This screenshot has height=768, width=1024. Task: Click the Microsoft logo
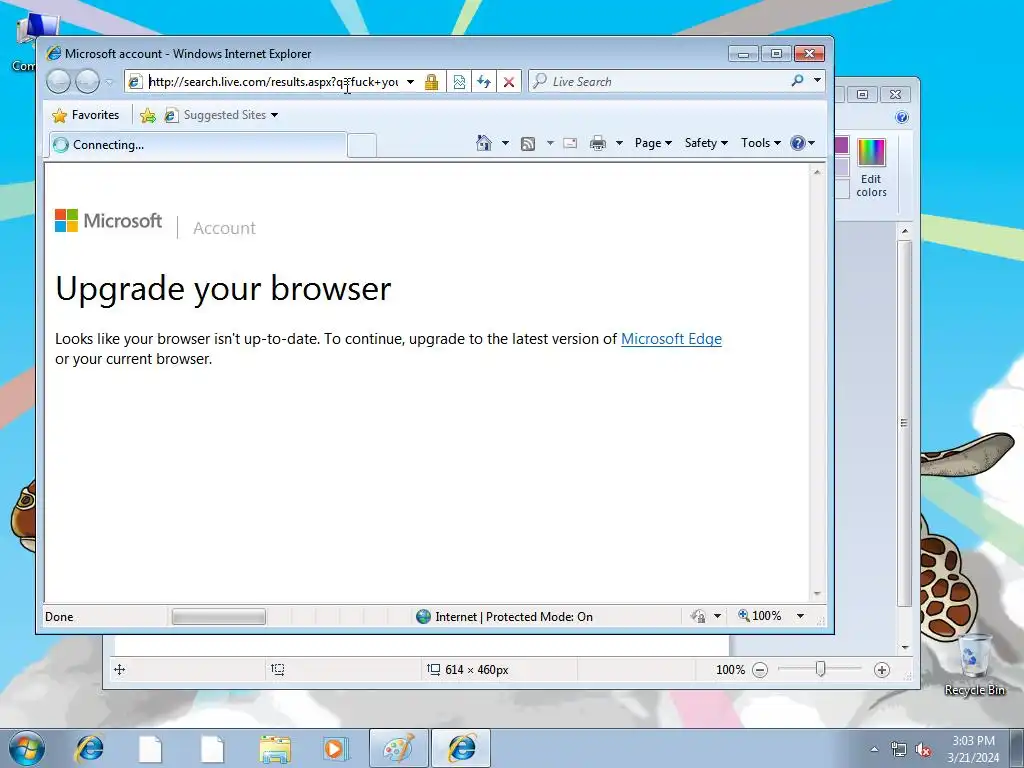(108, 221)
